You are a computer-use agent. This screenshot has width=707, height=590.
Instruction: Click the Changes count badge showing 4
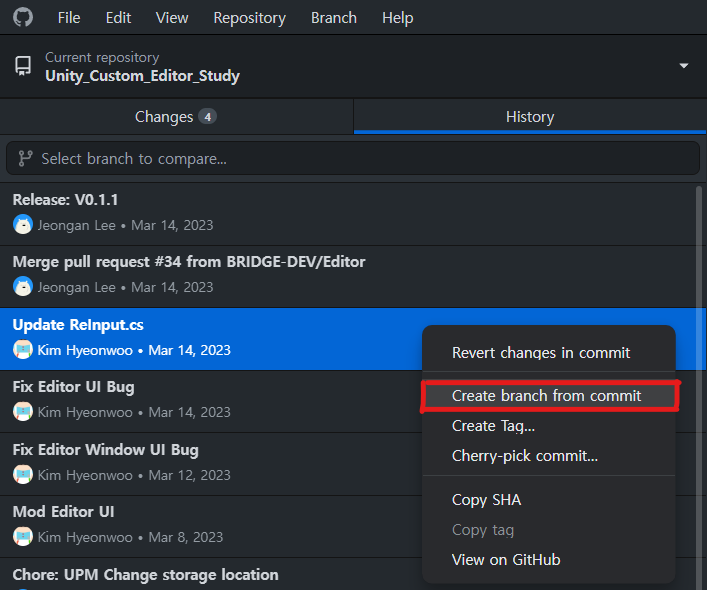click(207, 117)
